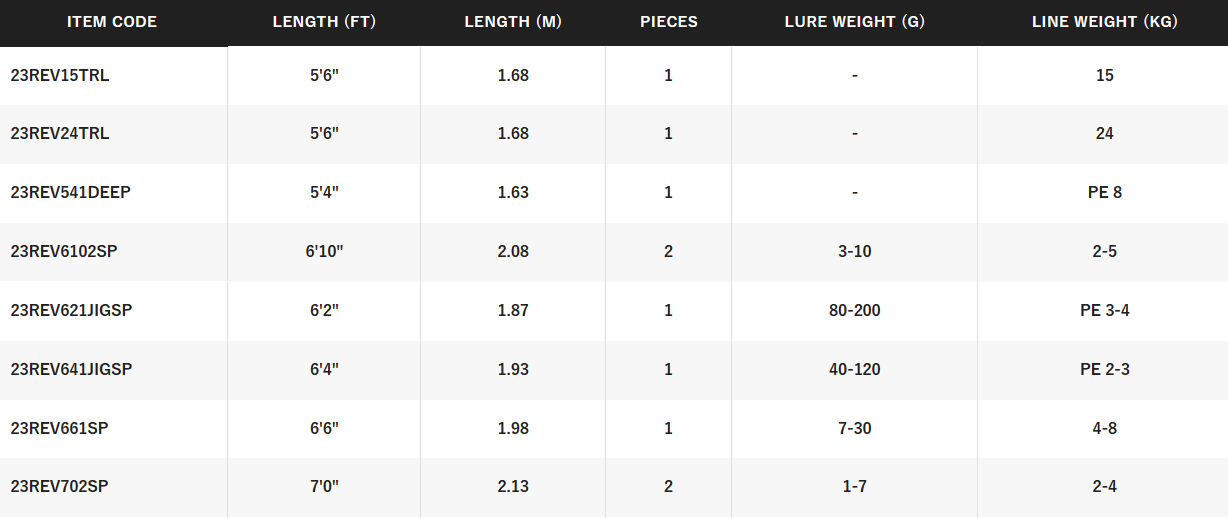Click the LENGTH (FT) column header

pos(324,22)
